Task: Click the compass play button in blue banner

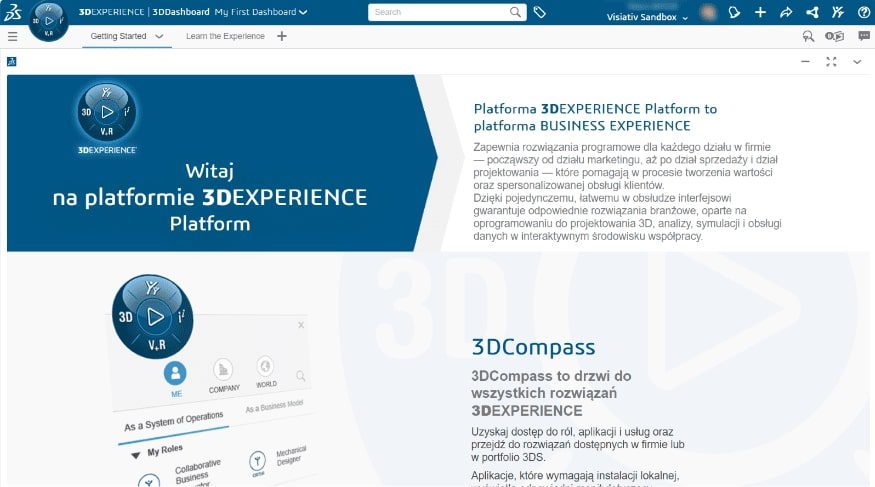Action: 107,112
